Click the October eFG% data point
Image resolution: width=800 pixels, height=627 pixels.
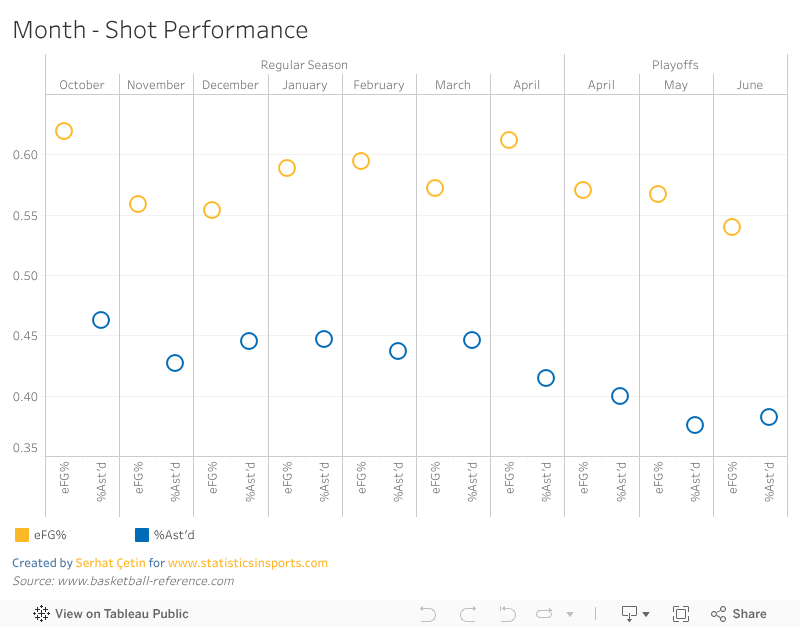tap(64, 131)
